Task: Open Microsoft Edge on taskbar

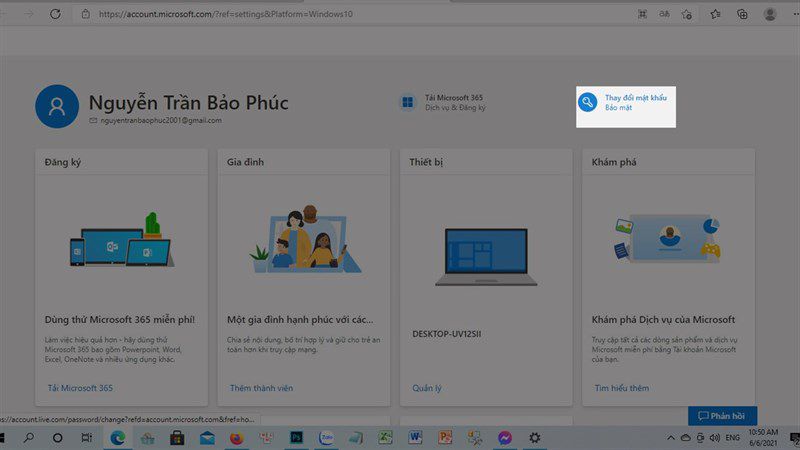Action: click(x=118, y=438)
